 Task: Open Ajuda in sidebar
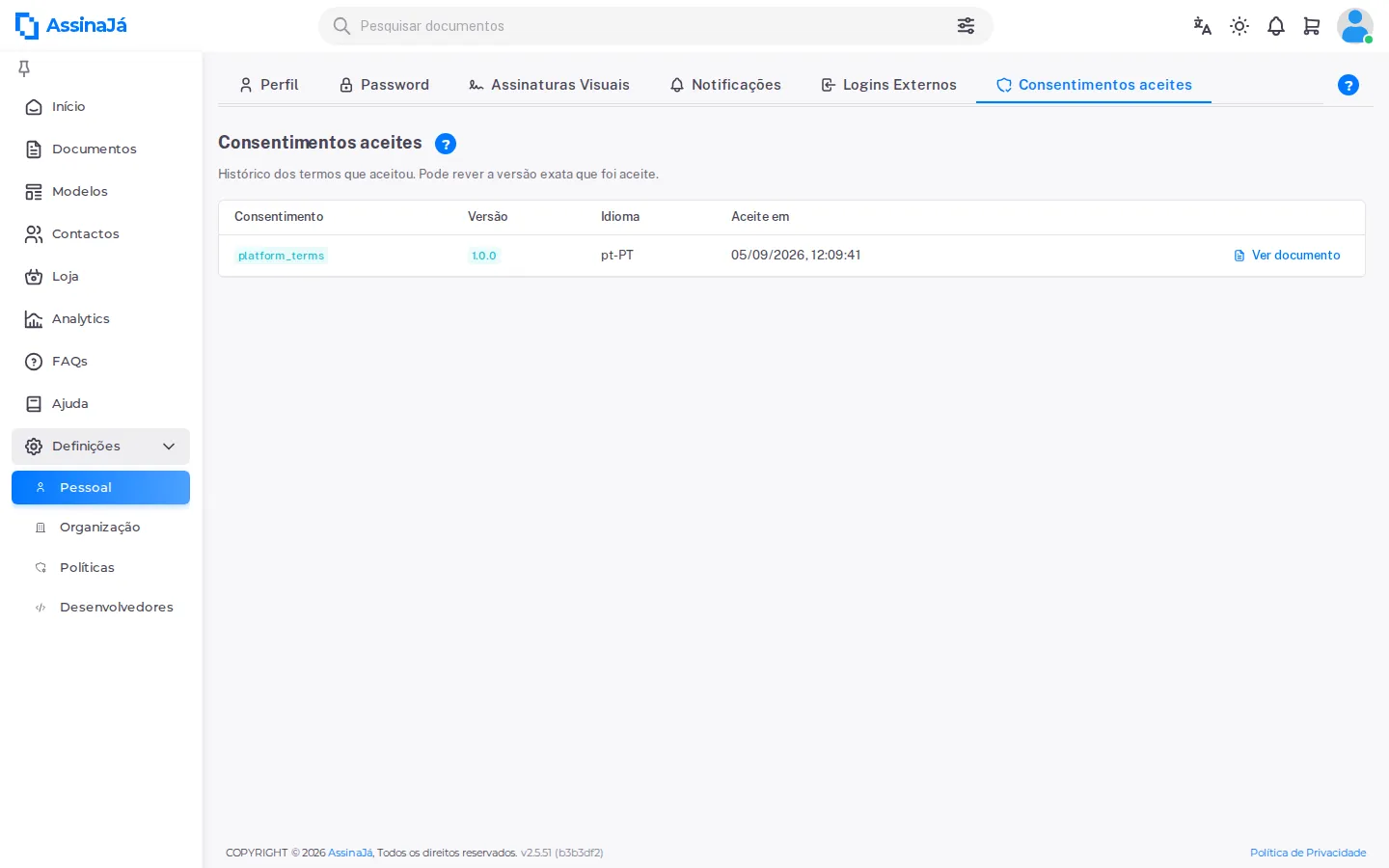pyautogui.click(x=100, y=404)
